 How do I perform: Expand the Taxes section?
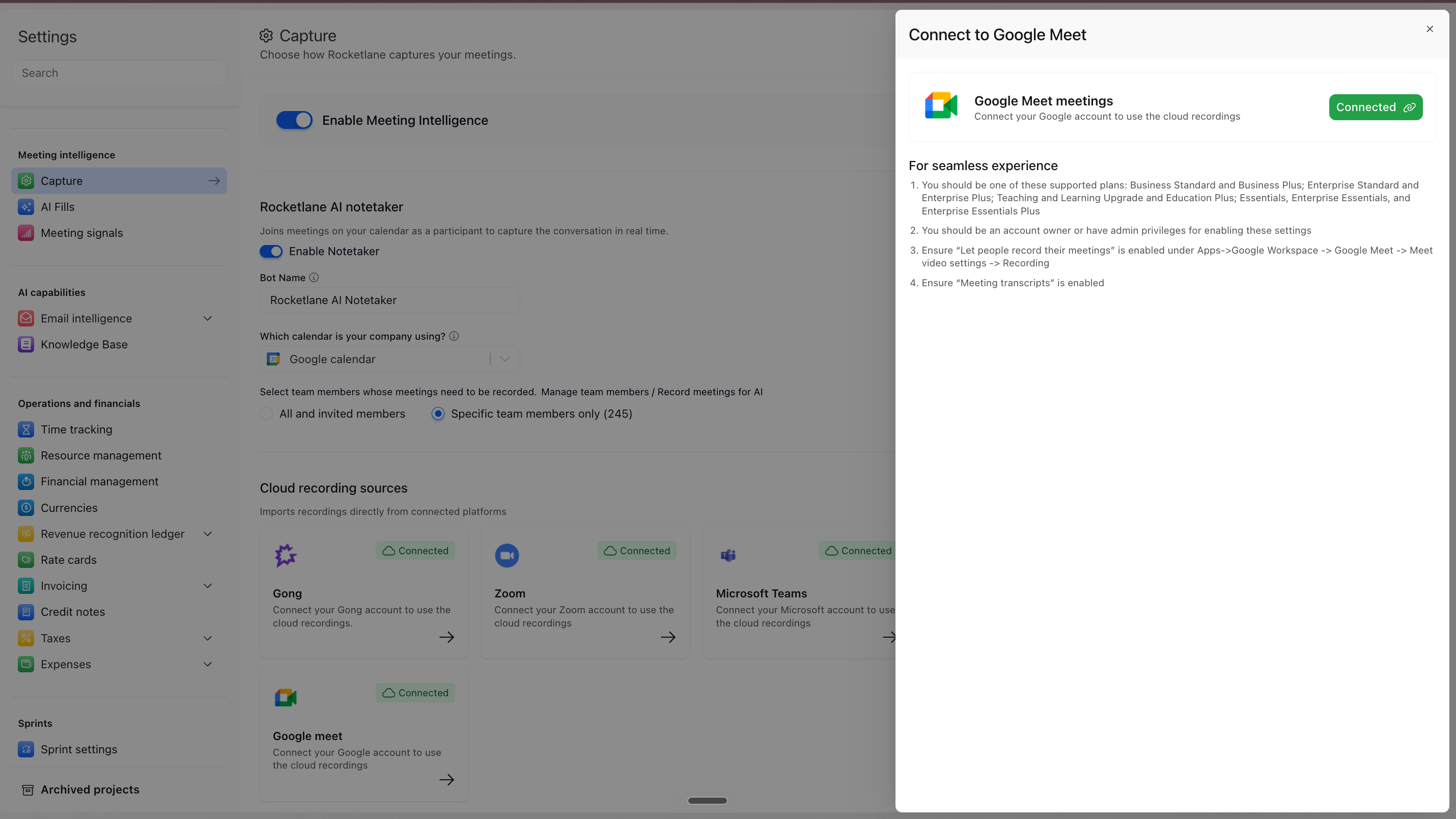(207, 638)
